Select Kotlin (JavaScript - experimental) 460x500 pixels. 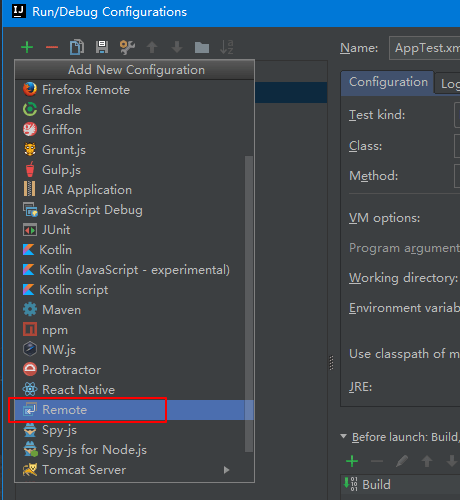(134, 270)
